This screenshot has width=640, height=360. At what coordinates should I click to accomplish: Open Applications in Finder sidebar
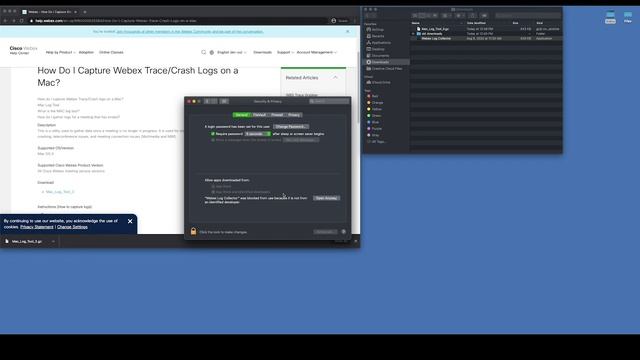[378, 42]
